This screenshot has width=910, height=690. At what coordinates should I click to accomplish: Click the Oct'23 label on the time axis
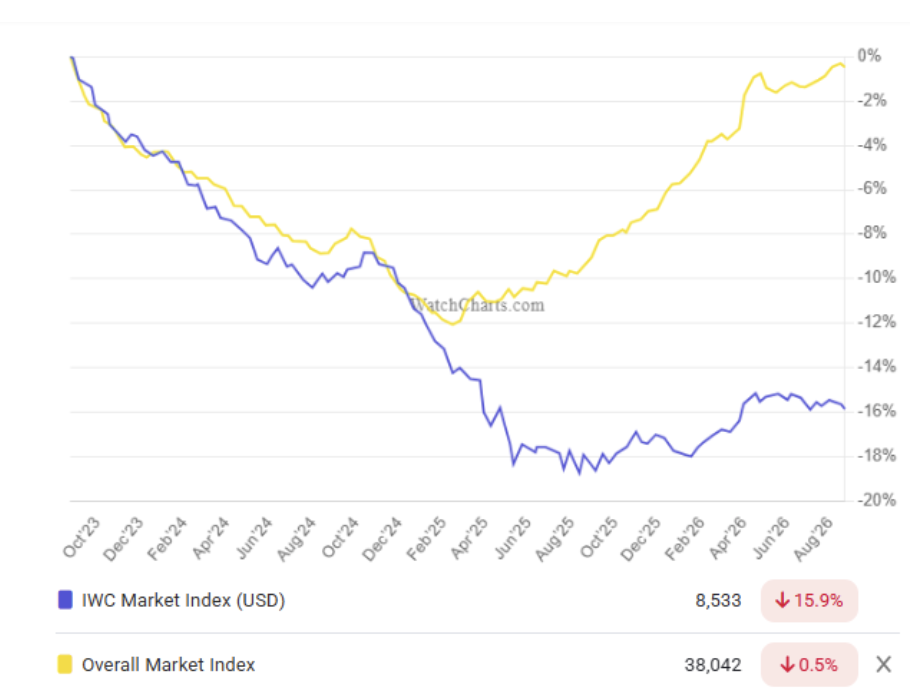[x=81, y=537]
